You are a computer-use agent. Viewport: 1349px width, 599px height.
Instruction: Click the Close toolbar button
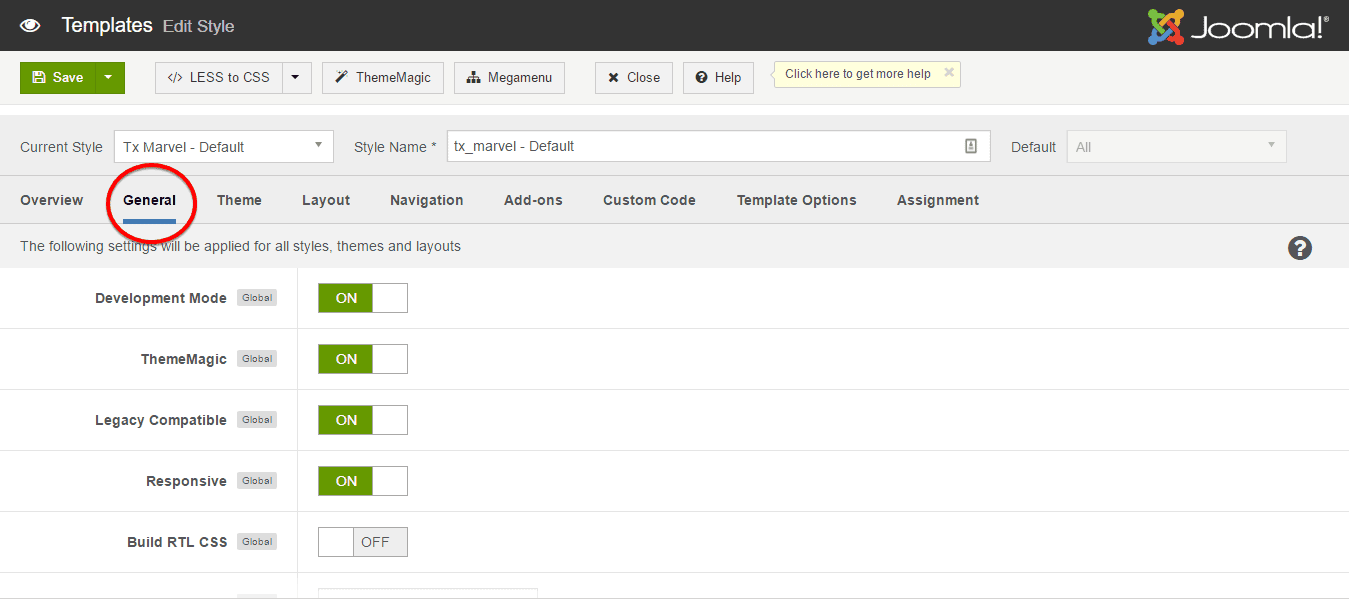pos(634,78)
